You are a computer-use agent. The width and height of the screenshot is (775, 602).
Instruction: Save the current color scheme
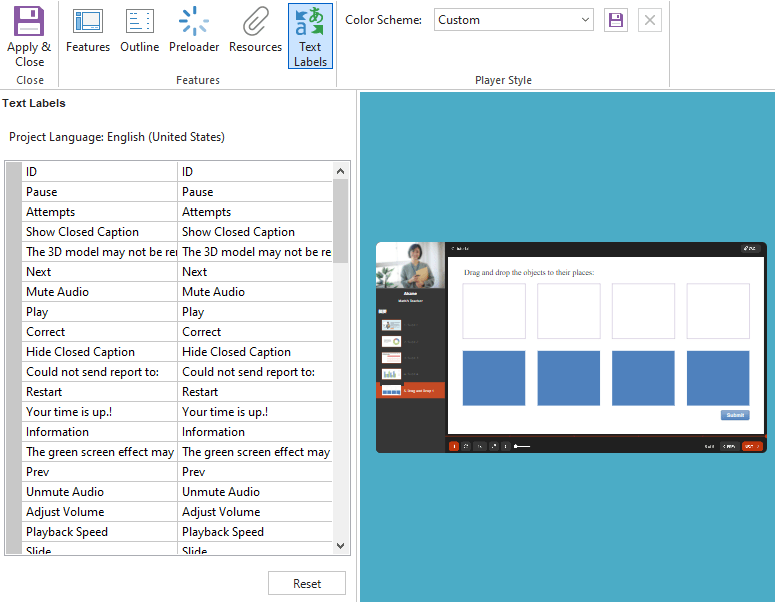pos(616,20)
